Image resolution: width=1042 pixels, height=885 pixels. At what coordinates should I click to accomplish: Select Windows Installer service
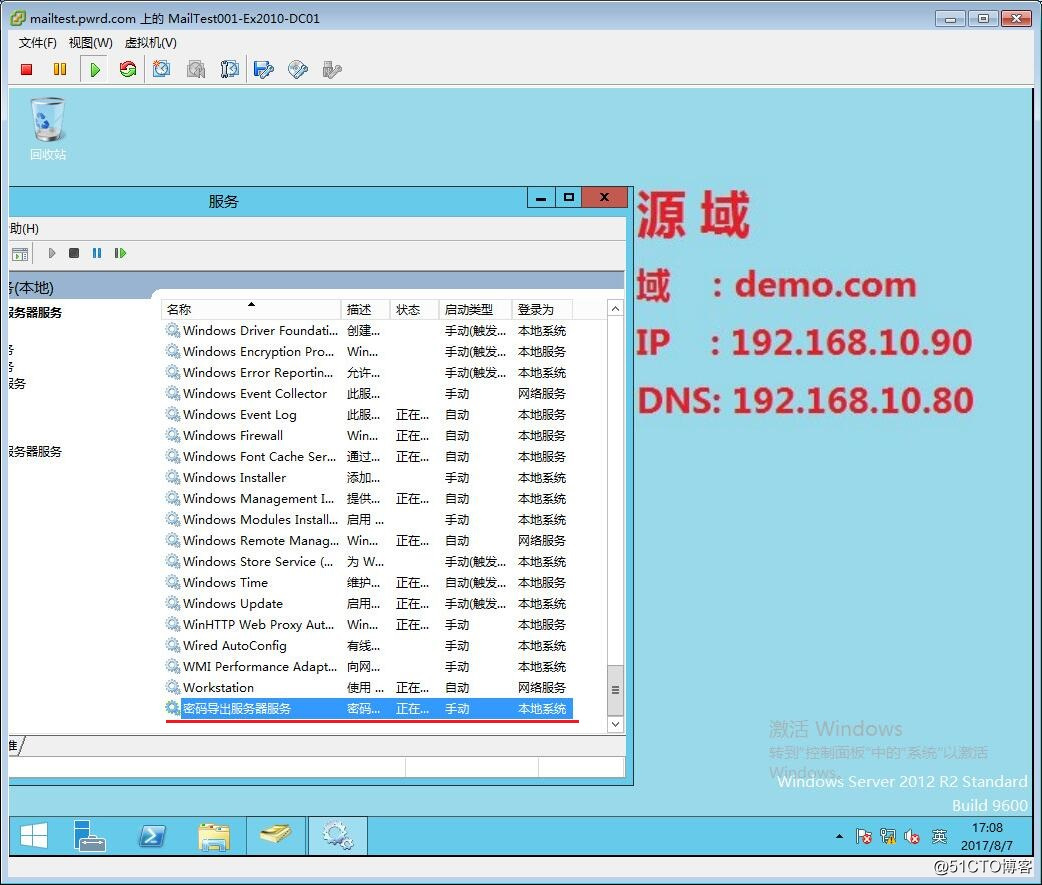pos(367,478)
